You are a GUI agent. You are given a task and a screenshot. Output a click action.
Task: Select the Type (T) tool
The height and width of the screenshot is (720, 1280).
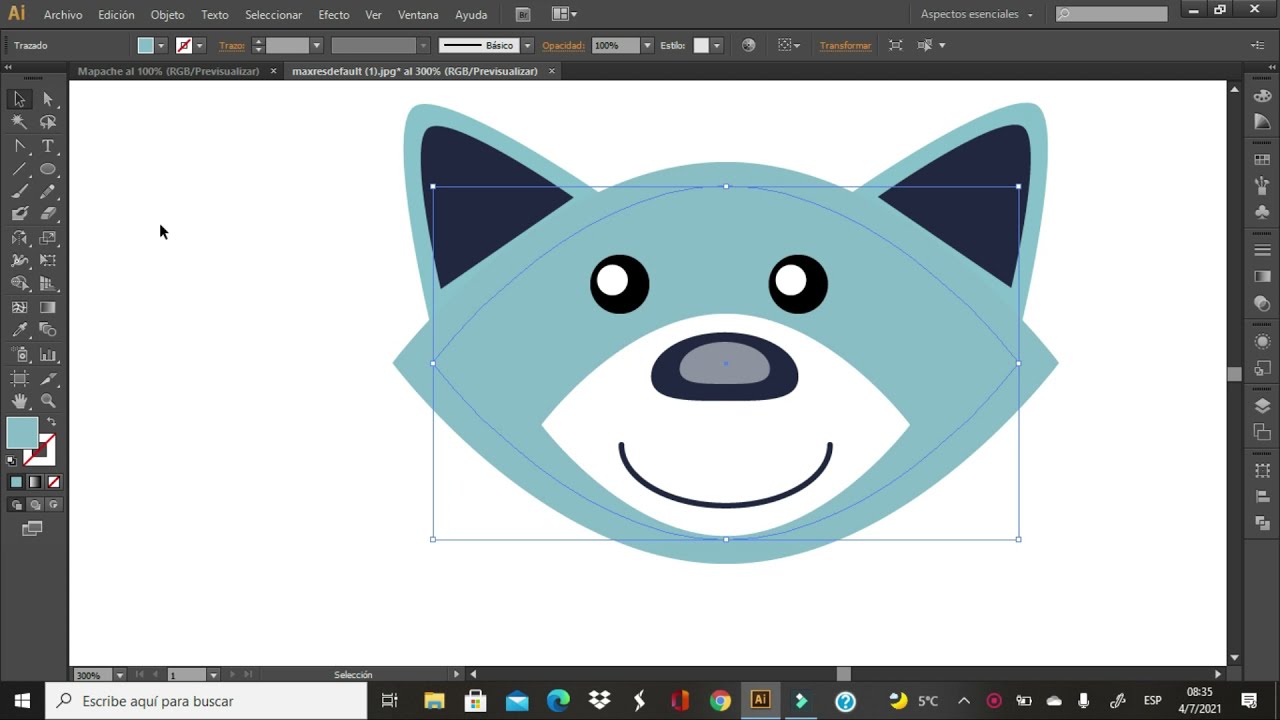click(x=47, y=146)
